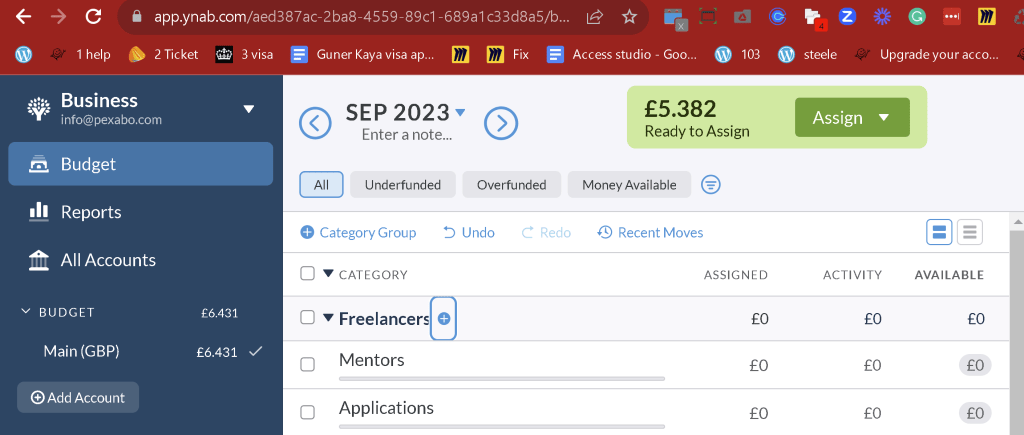1024x435 pixels.
Task: Select the Money Available filter
Action: pos(630,185)
